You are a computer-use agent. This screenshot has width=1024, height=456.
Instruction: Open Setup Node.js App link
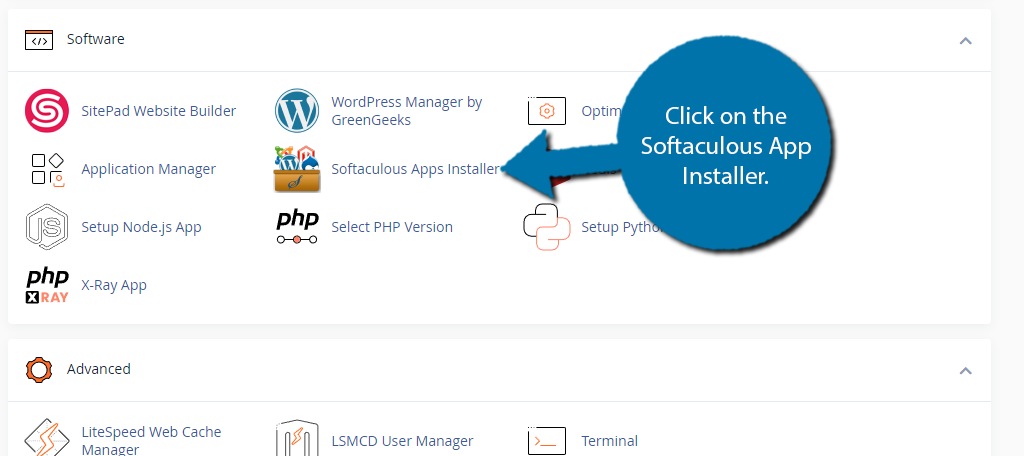[141, 227]
